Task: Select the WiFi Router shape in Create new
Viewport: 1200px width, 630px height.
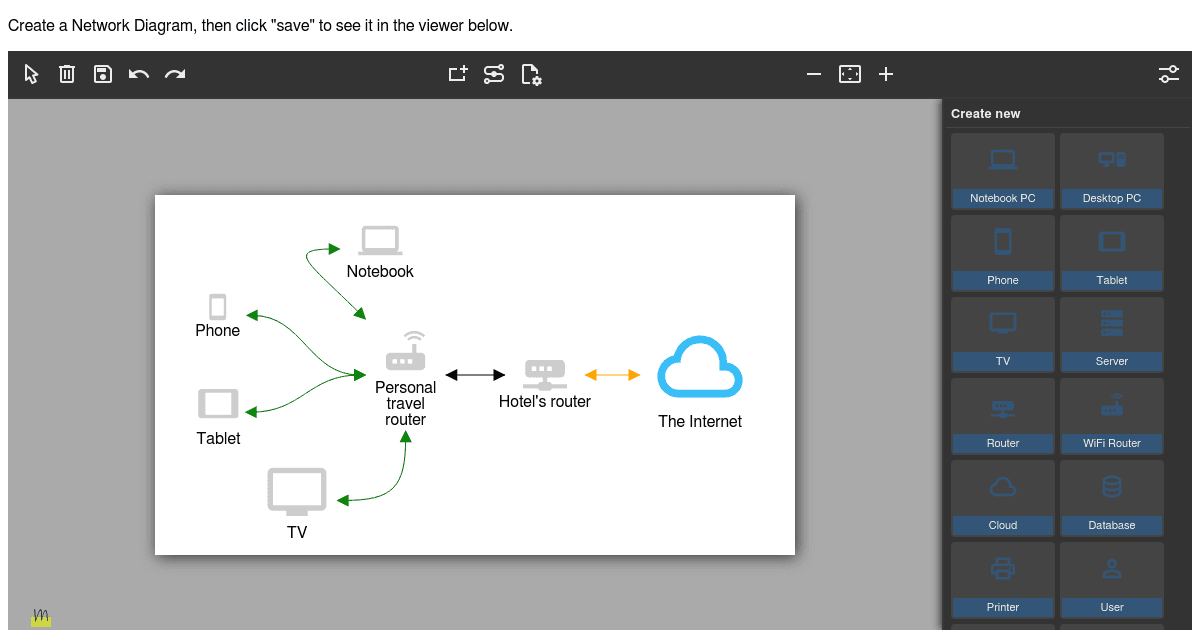Action: coord(1111,415)
